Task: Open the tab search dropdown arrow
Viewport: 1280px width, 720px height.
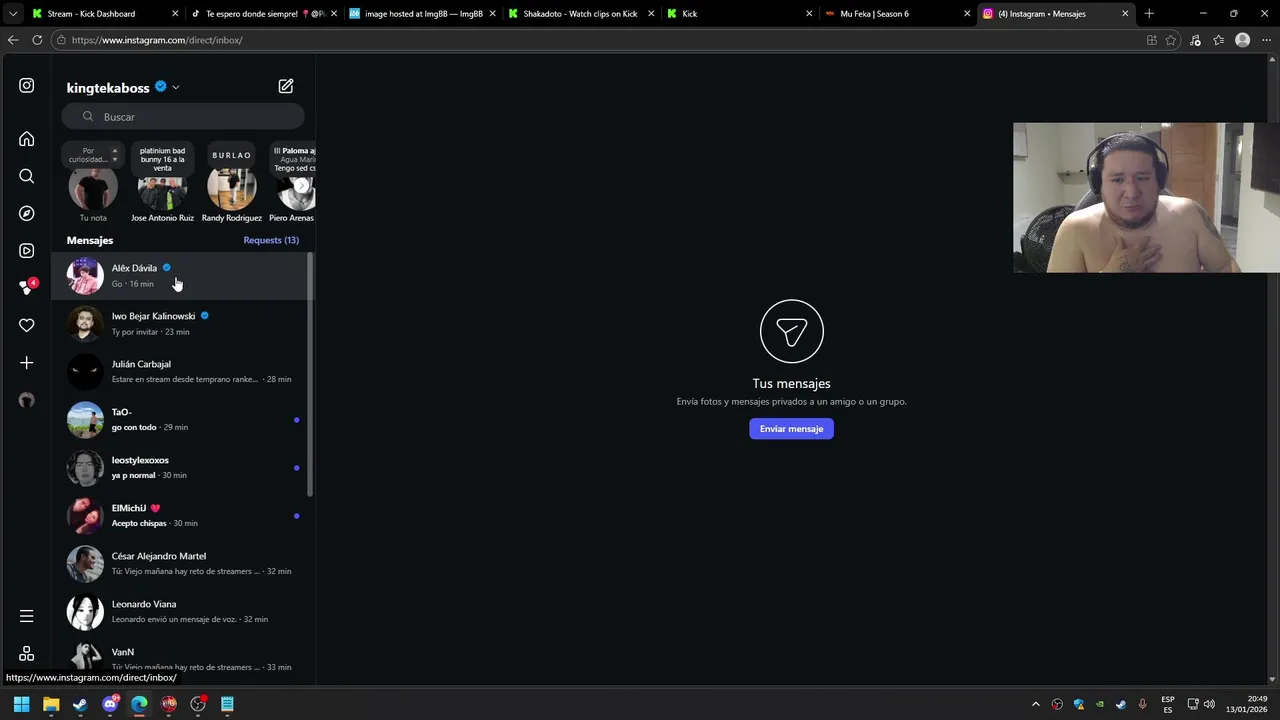Action: coord(12,14)
